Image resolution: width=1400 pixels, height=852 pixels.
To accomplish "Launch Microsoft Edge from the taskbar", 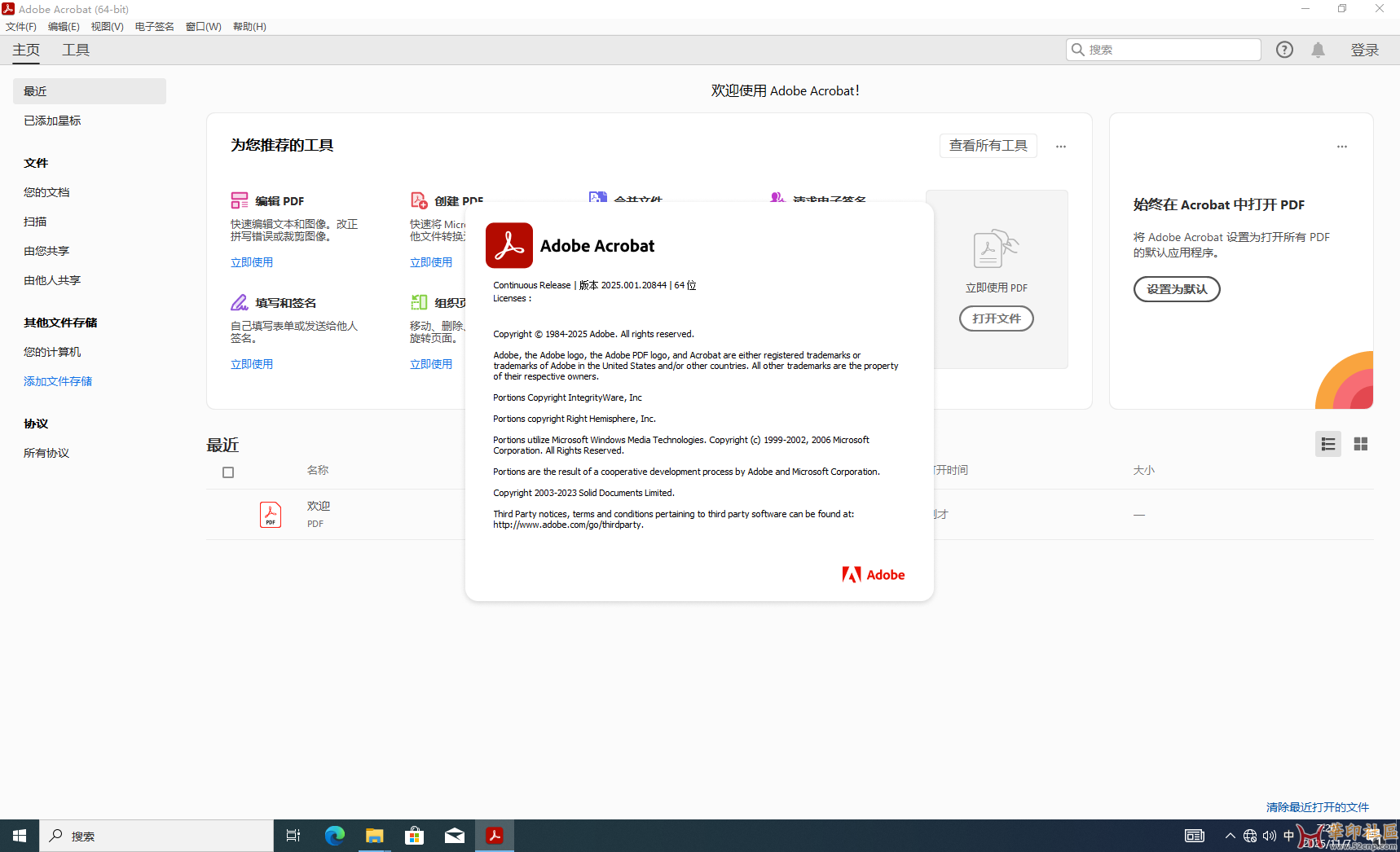I will coord(334,835).
